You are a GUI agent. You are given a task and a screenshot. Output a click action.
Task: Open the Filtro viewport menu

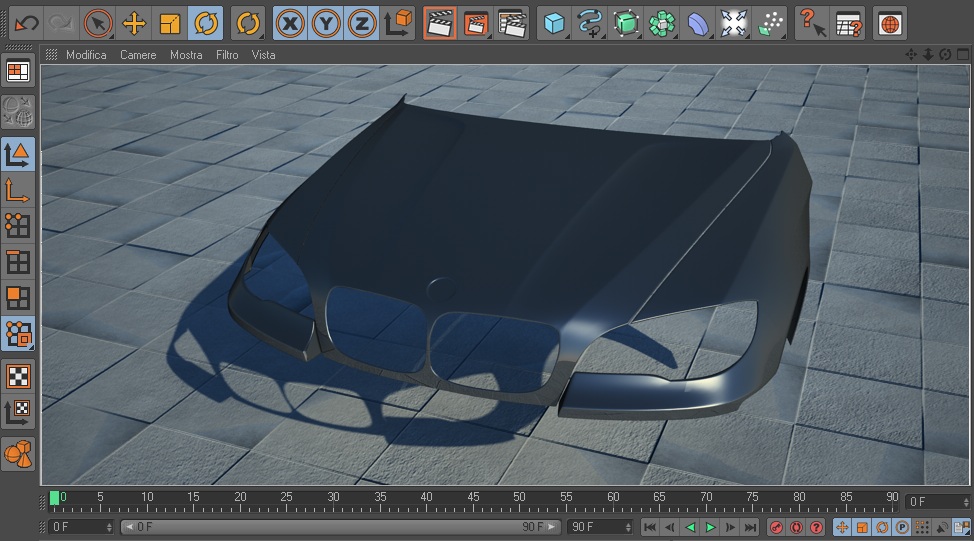[x=227, y=55]
